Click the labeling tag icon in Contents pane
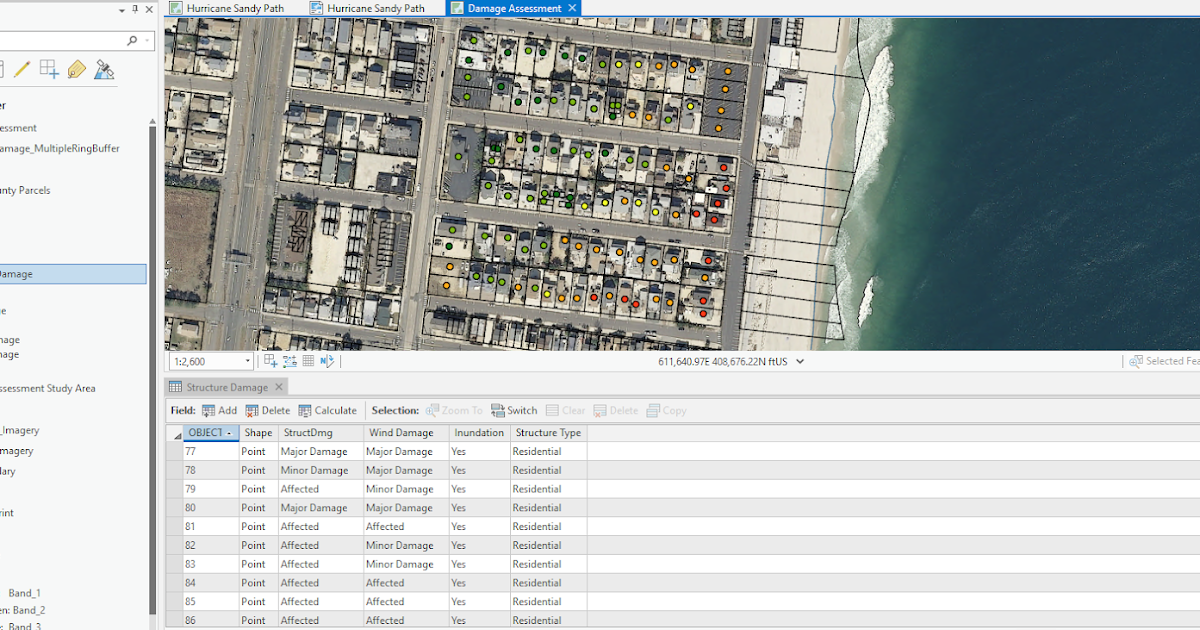This screenshot has width=1200, height=630. tap(77, 70)
